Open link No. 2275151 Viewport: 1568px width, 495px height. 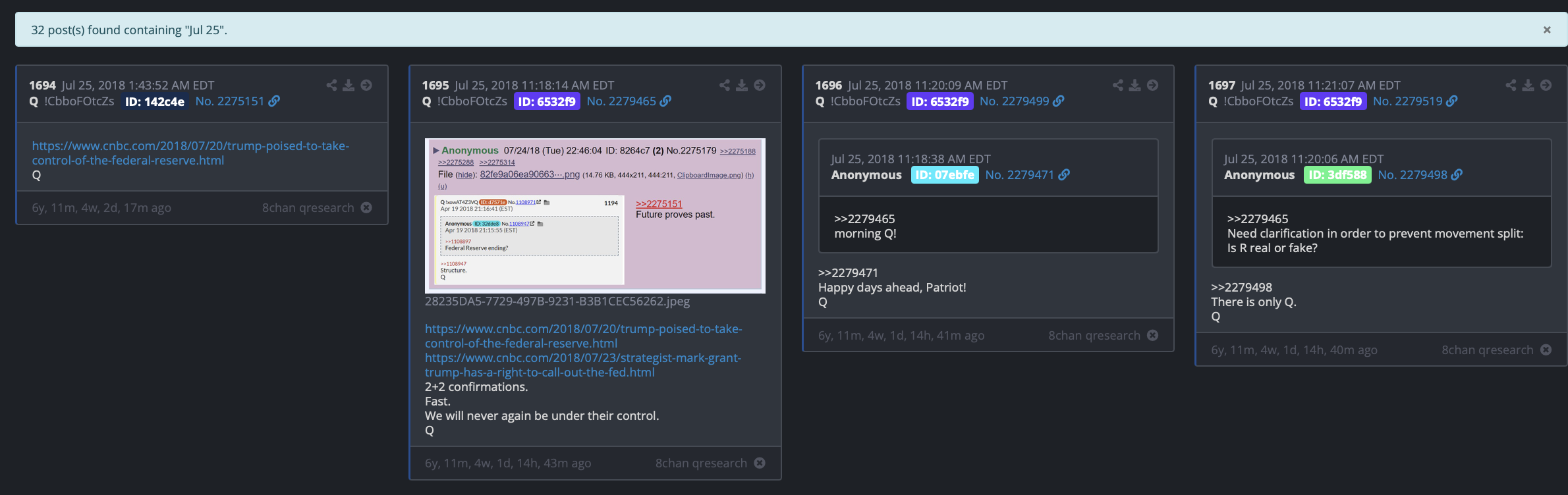[x=237, y=101]
